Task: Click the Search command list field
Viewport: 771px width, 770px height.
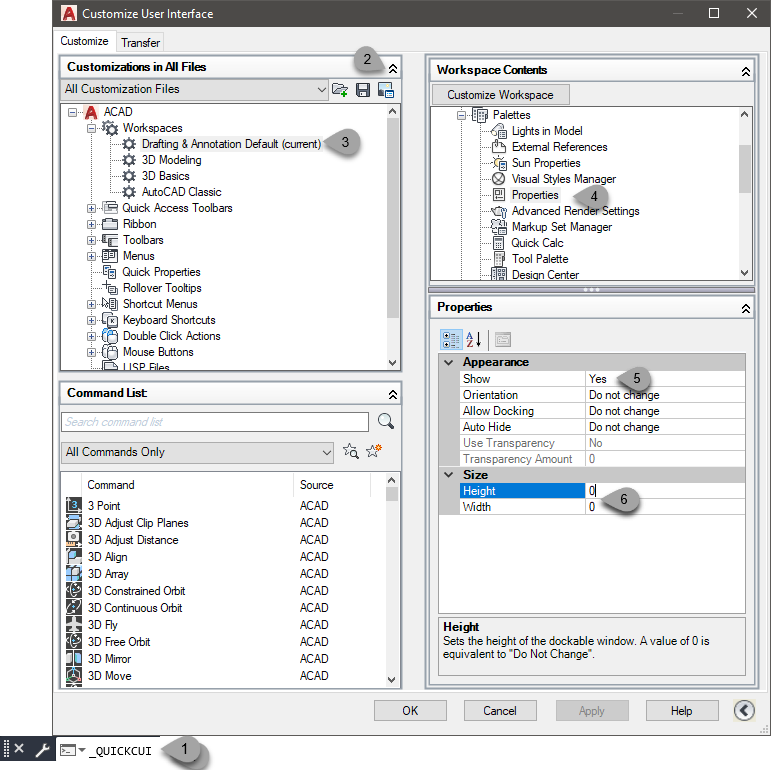Action: click(x=215, y=422)
